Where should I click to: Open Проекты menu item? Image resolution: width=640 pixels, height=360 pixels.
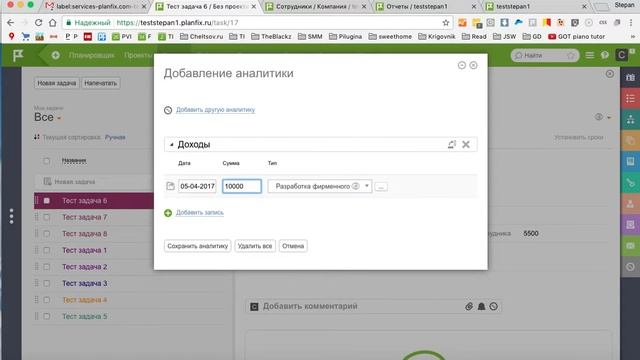[138, 55]
